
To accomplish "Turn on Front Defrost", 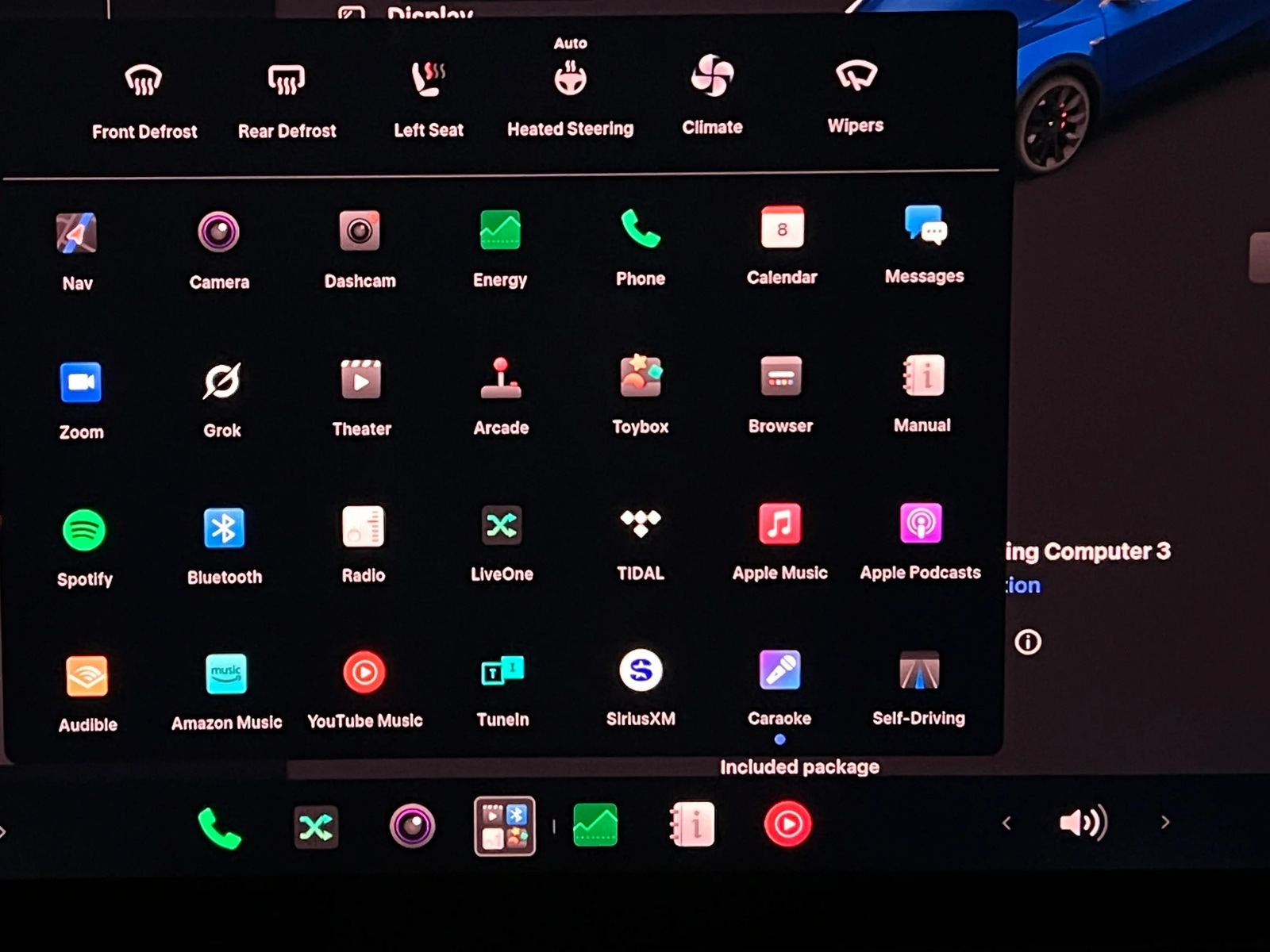I will tap(144, 80).
